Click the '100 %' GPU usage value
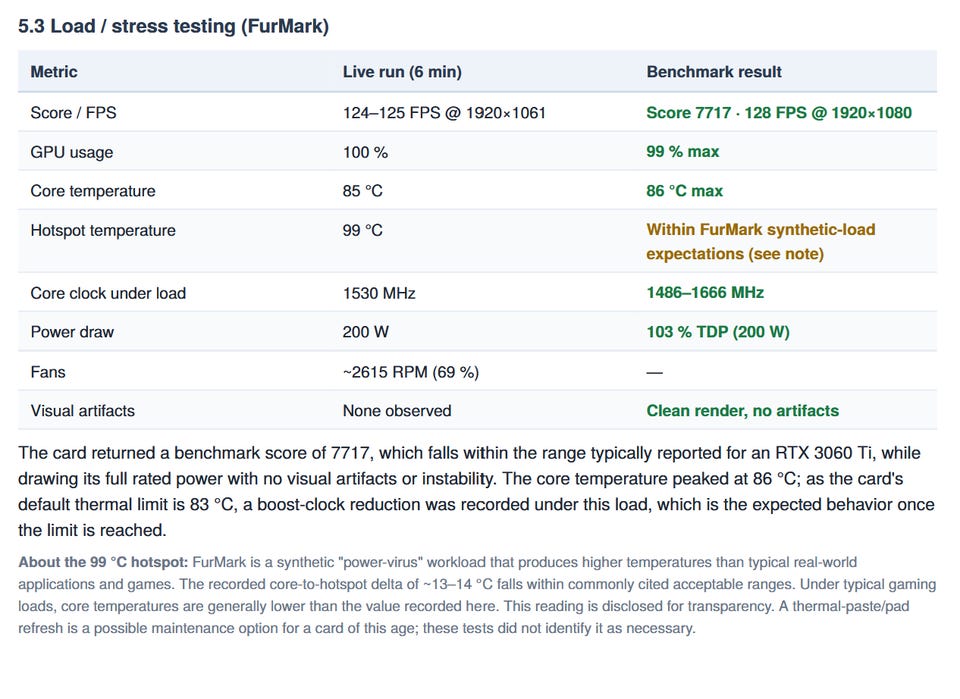Image resolution: width=960 pixels, height=699 pixels. (366, 152)
